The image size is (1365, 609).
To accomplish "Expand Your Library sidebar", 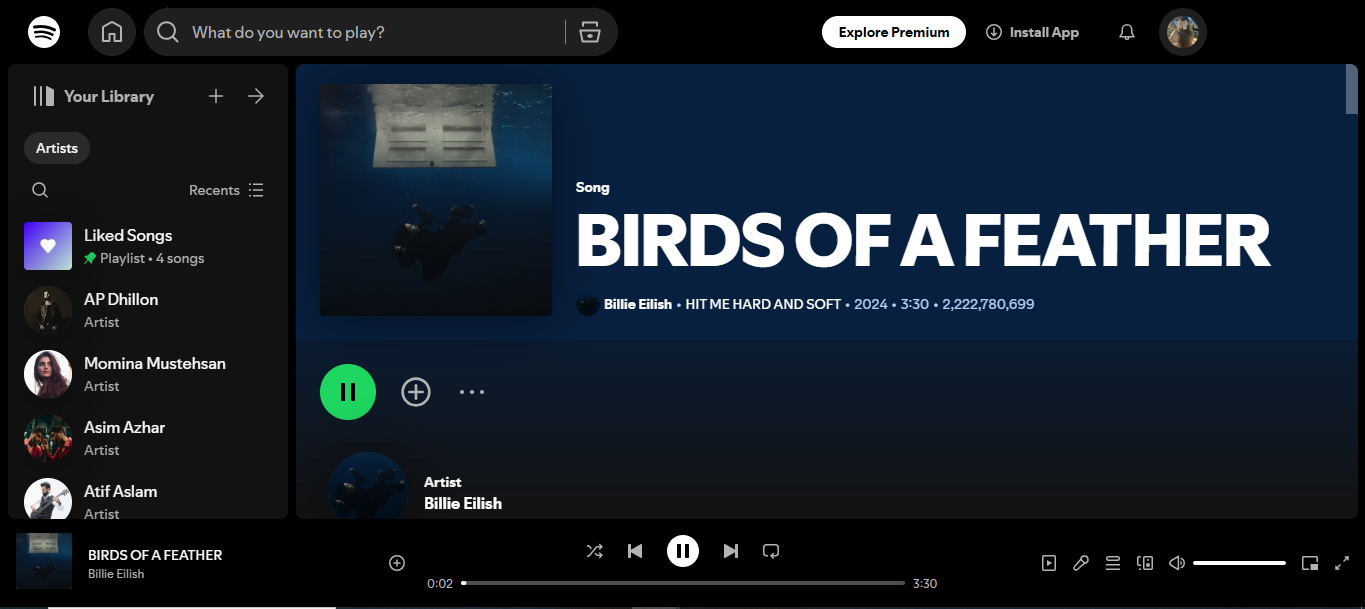I will point(255,96).
